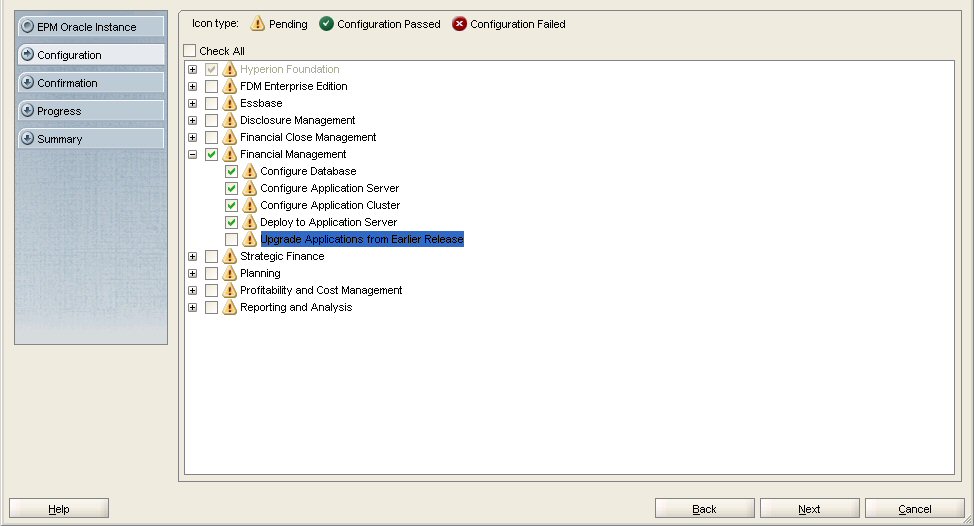Collapse the Financial Management node
974x526 pixels.
[x=193, y=154]
